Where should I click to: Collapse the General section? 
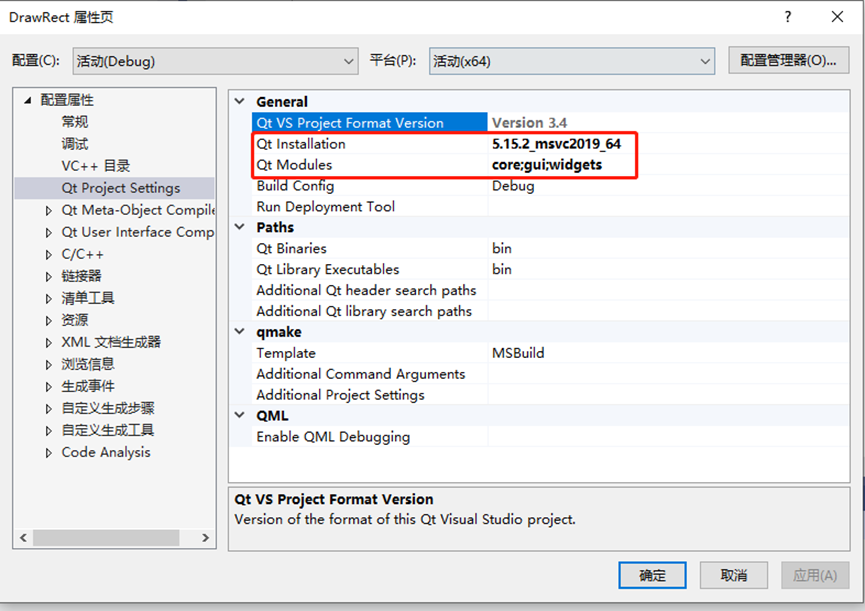click(x=239, y=101)
